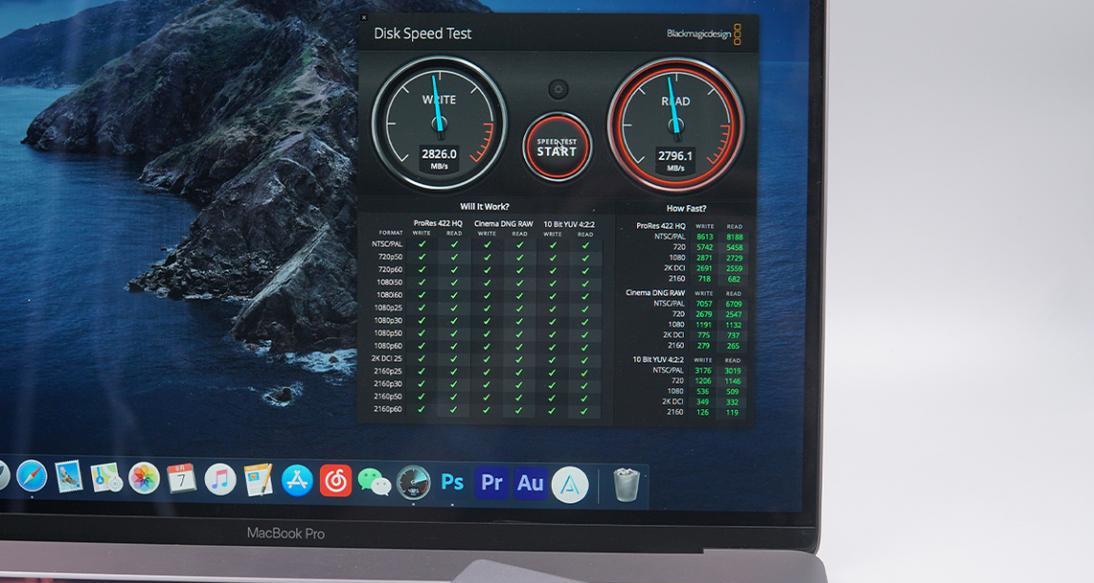1094x583 pixels.
Task: Click the 8613 write value
Action: coord(705,237)
